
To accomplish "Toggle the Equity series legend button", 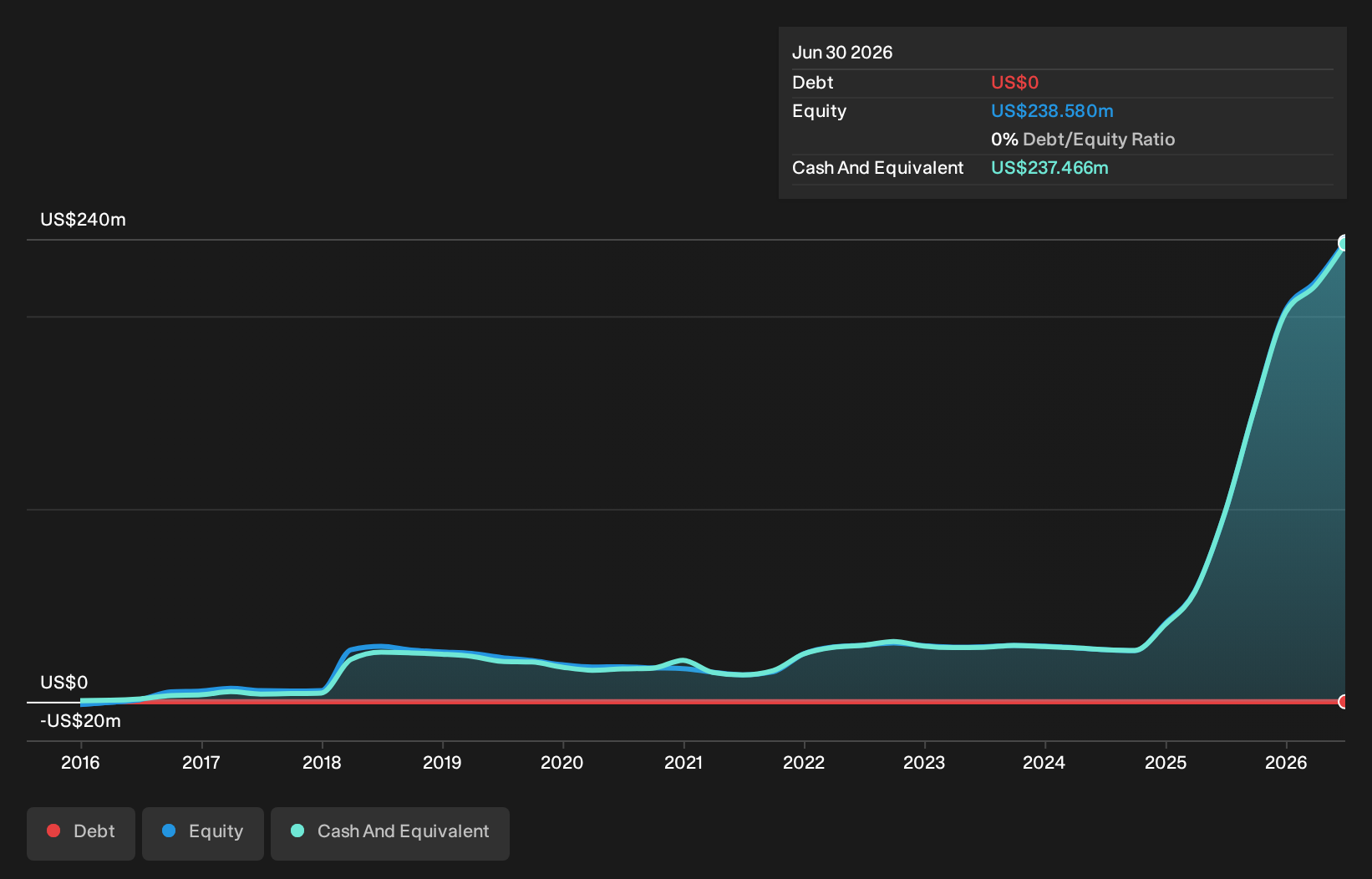I will (x=203, y=833).
